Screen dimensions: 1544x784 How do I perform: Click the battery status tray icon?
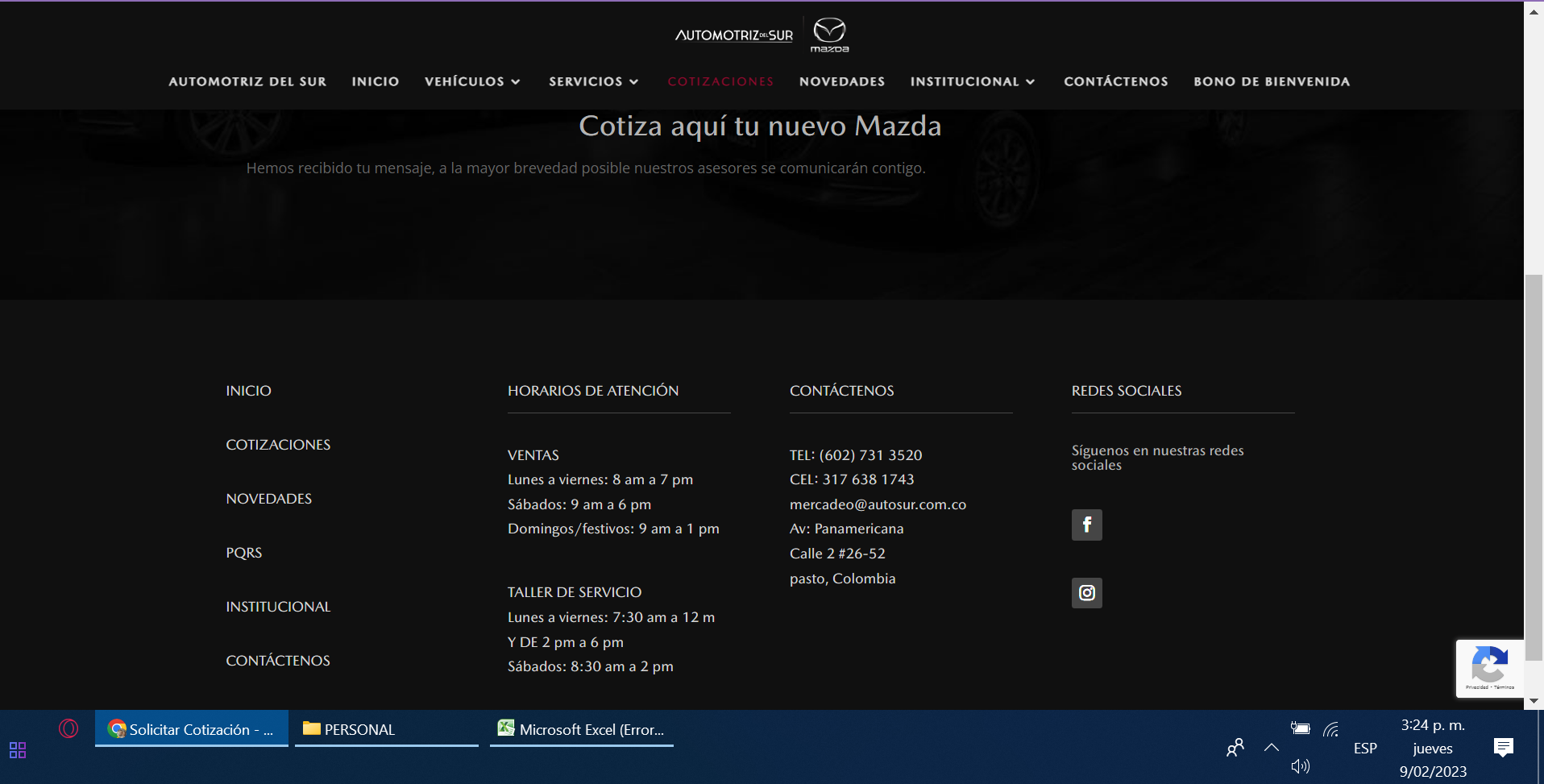pos(1300,728)
